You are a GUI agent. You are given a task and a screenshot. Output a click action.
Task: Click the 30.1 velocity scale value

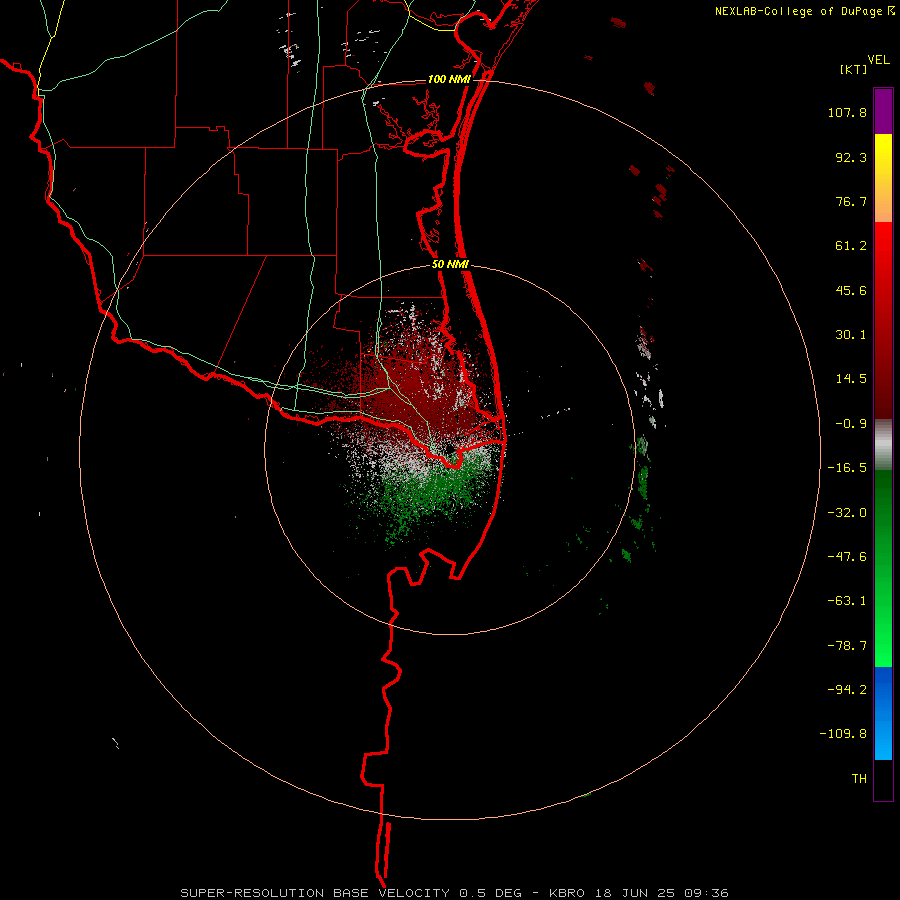pos(851,335)
